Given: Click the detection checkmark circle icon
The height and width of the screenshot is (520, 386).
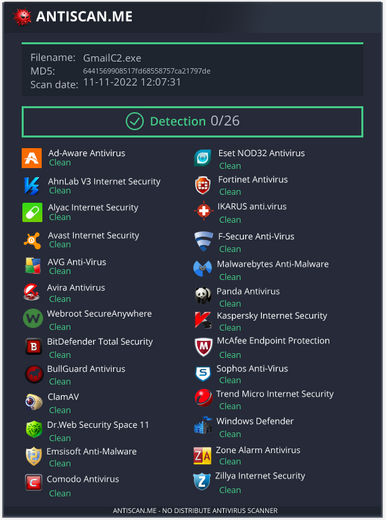Looking at the screenshot, I should pos(135,121).
